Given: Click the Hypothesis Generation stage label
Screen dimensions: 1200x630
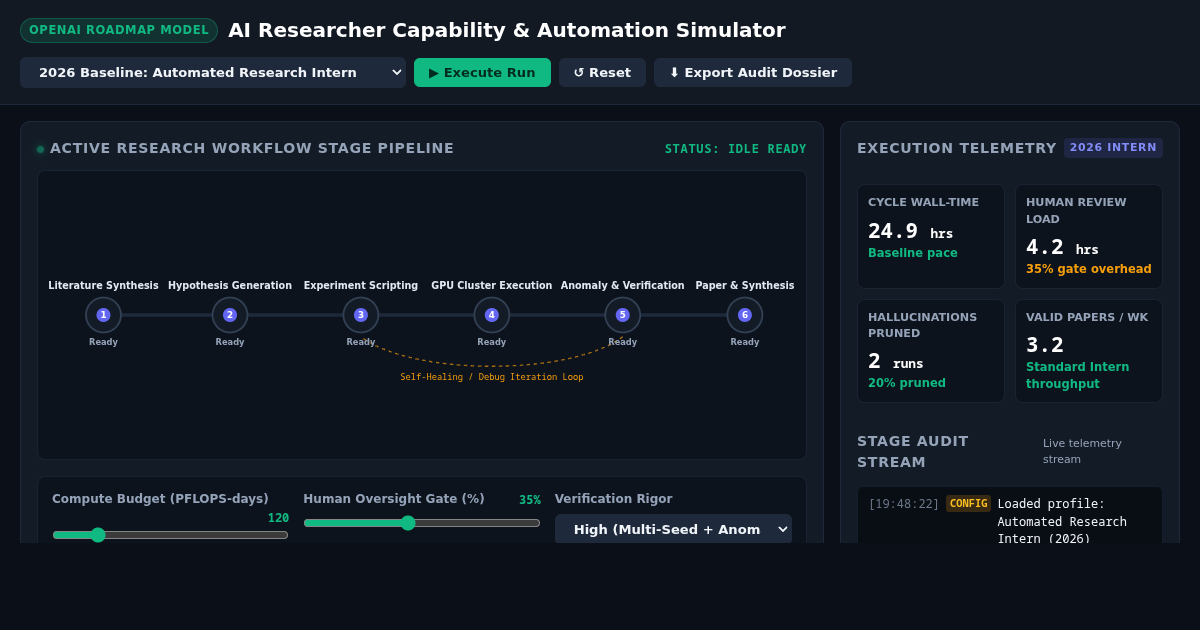Looking at the screenshot, I should pyautogui.click(x=230, y=286).
